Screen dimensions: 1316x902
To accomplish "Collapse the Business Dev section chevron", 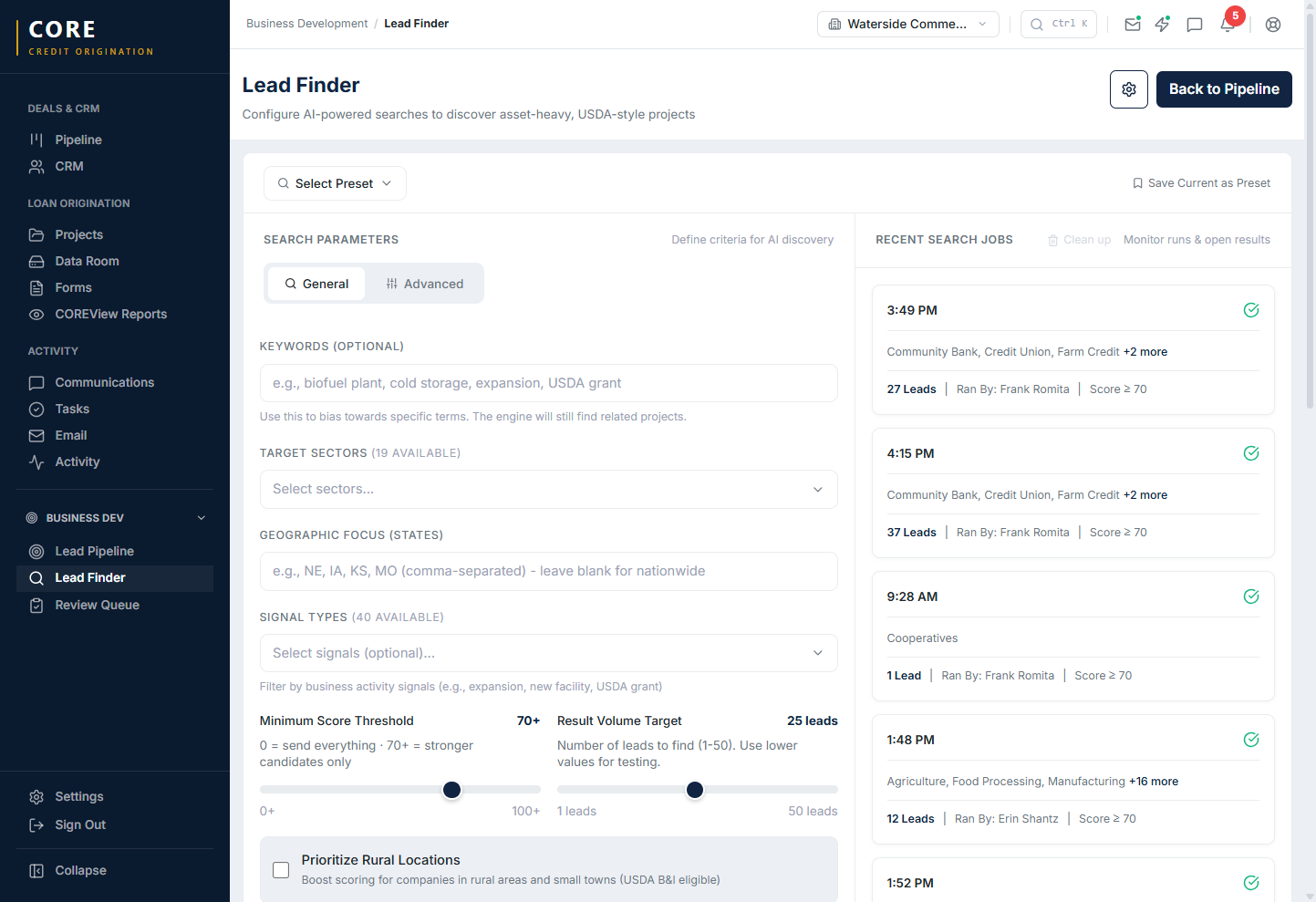I will point(202,517).
